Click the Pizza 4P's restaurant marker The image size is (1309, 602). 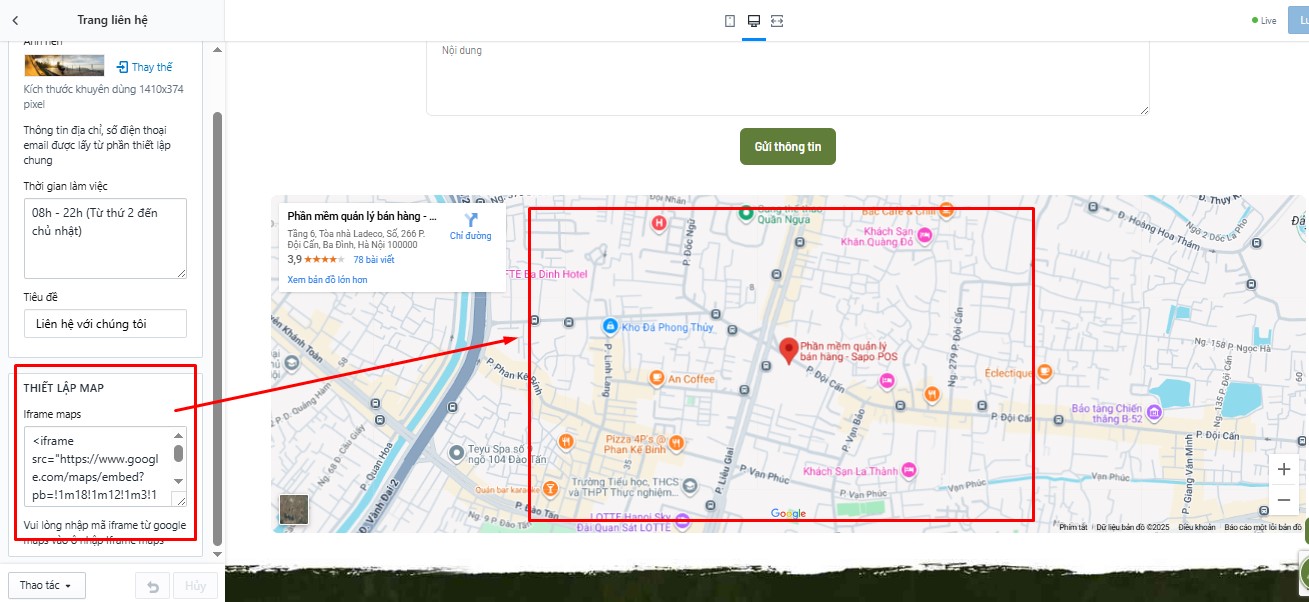pyautogui.click(x=677, y=441)
